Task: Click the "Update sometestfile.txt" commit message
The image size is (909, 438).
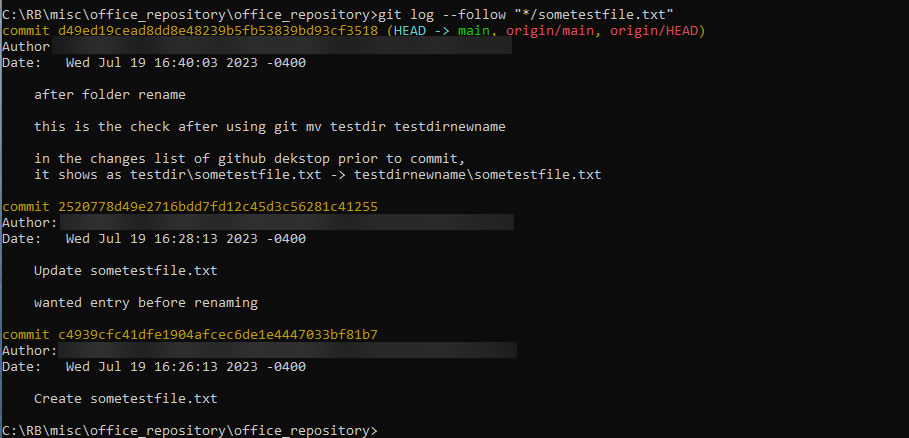Action: click(x=125, y=271)
